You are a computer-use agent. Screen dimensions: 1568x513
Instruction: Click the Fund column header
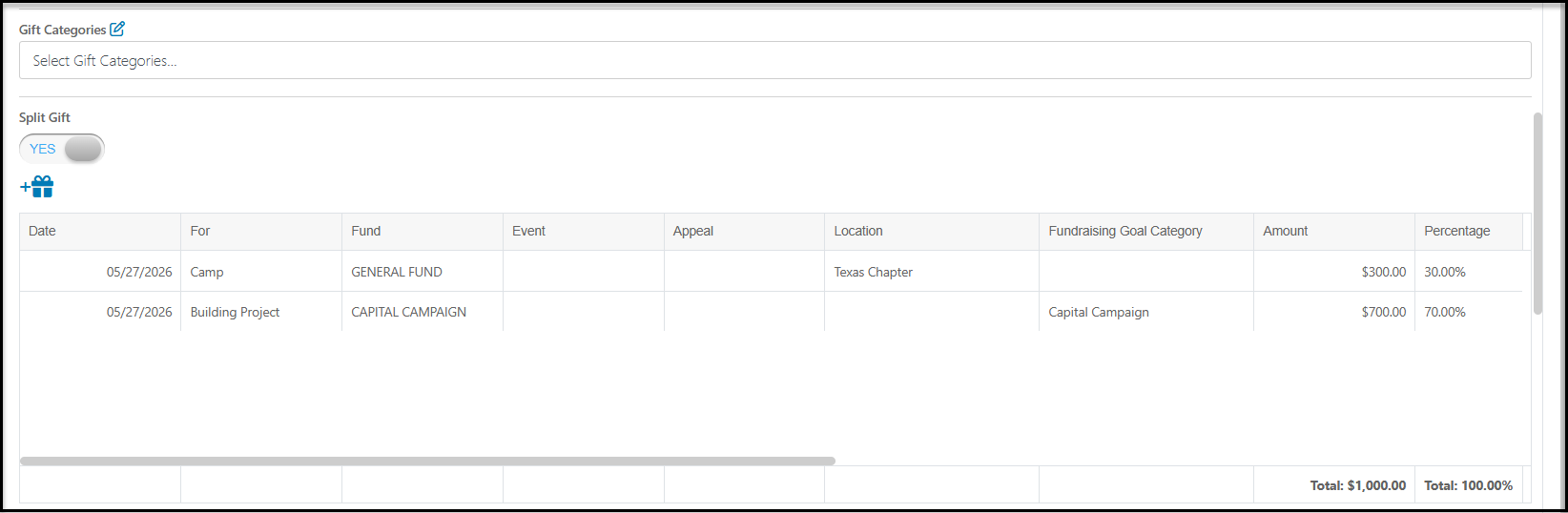pyautogui.click(x=423, y=231)
